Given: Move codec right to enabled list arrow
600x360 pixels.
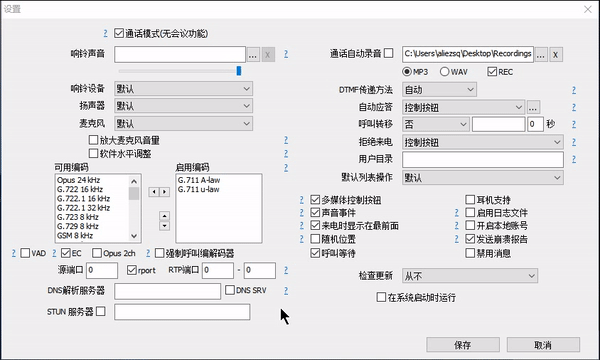Looking at the screenshot, I should coord(165,192).
